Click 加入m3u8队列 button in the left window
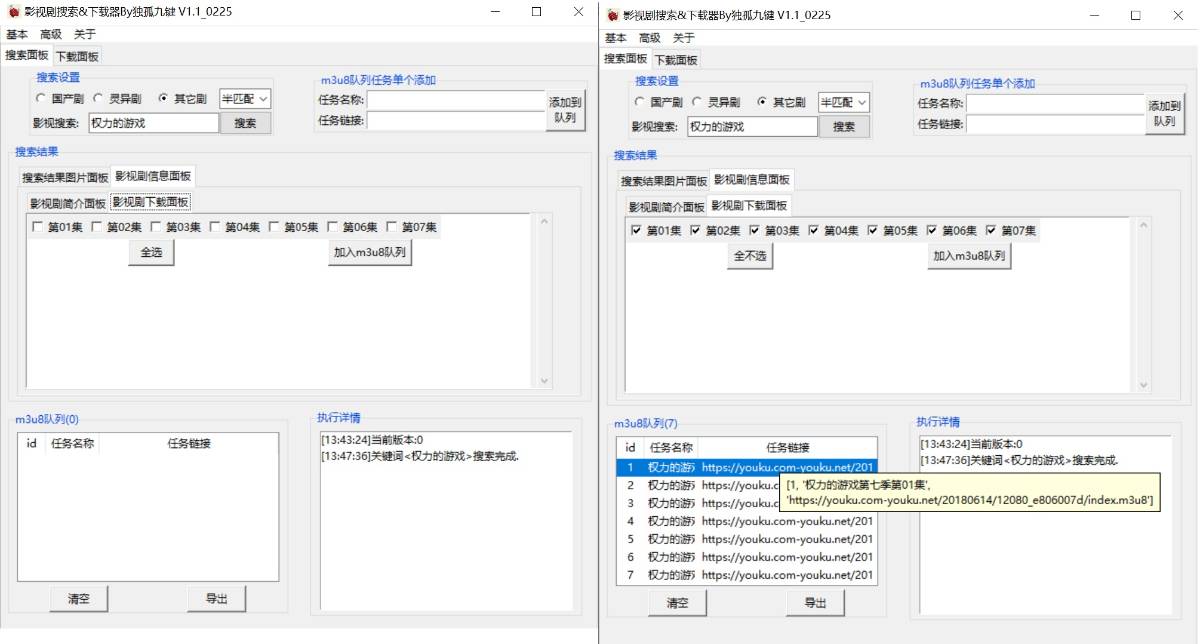 [x=370, y=253]
